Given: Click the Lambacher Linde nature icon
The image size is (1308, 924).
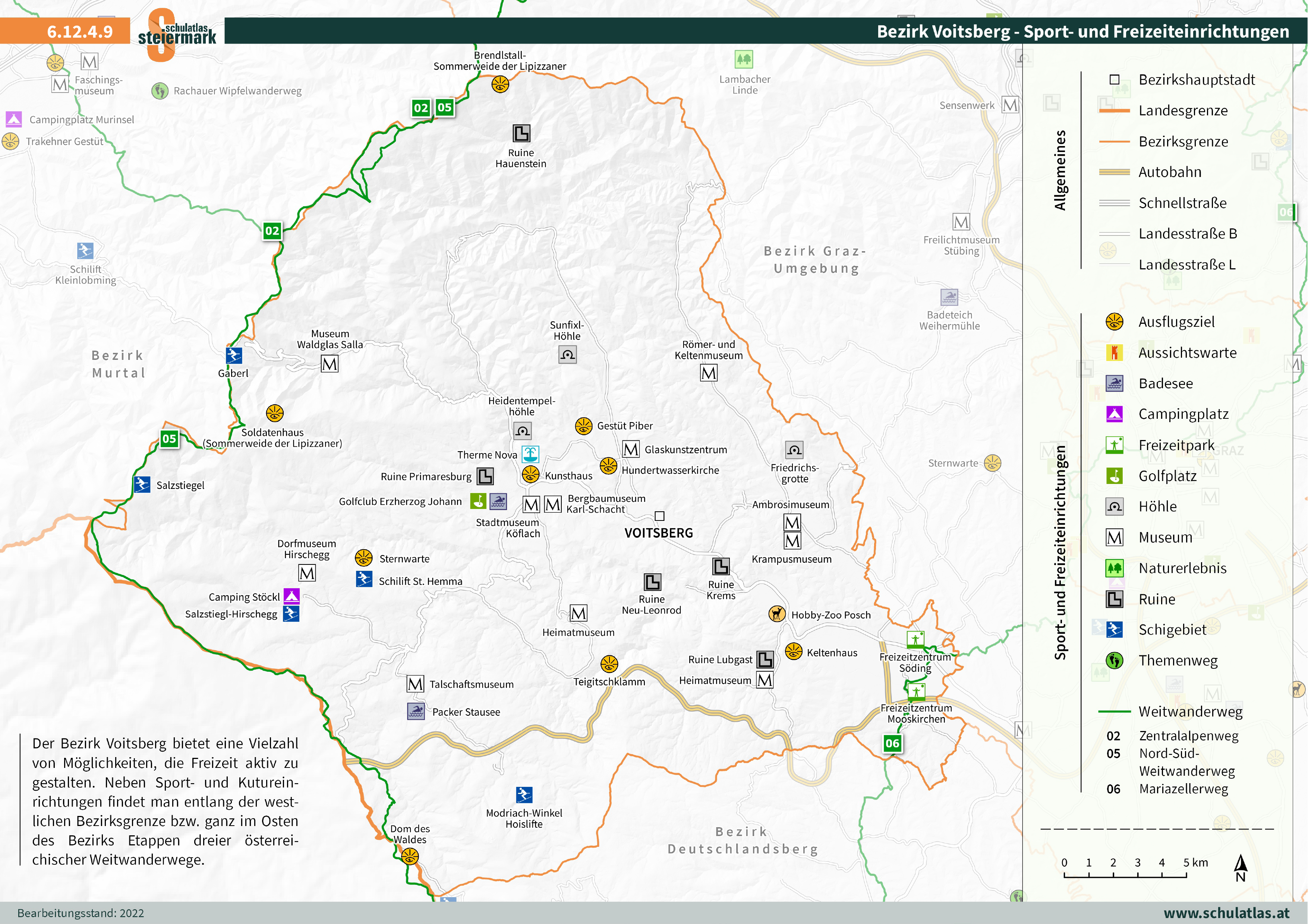Looking at the screenshot, I should [744, 58].
